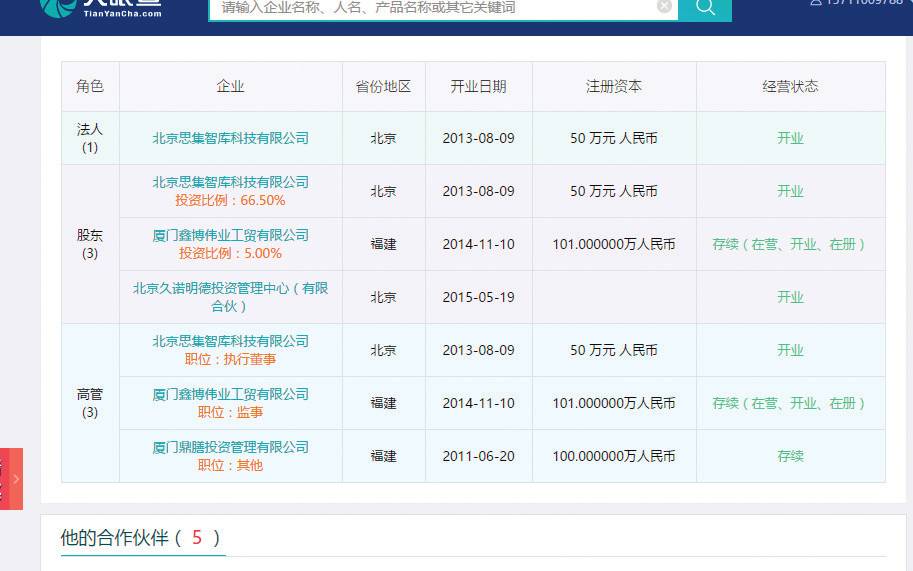
Task: Open 厦门鼎膳投资管理有限公司 link
Action: point(231,447)
